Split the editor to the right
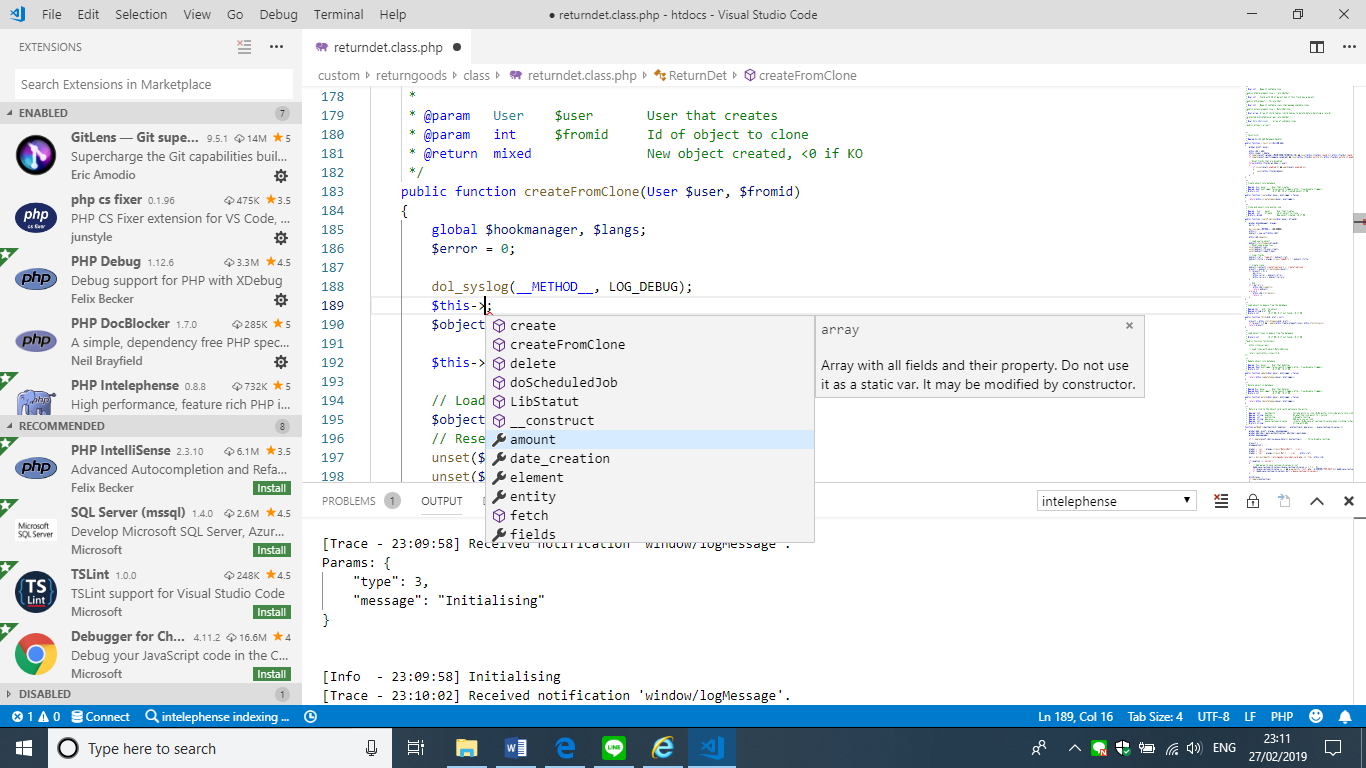The height and width of the screenshot is (768, 1366). point(1317,47)
